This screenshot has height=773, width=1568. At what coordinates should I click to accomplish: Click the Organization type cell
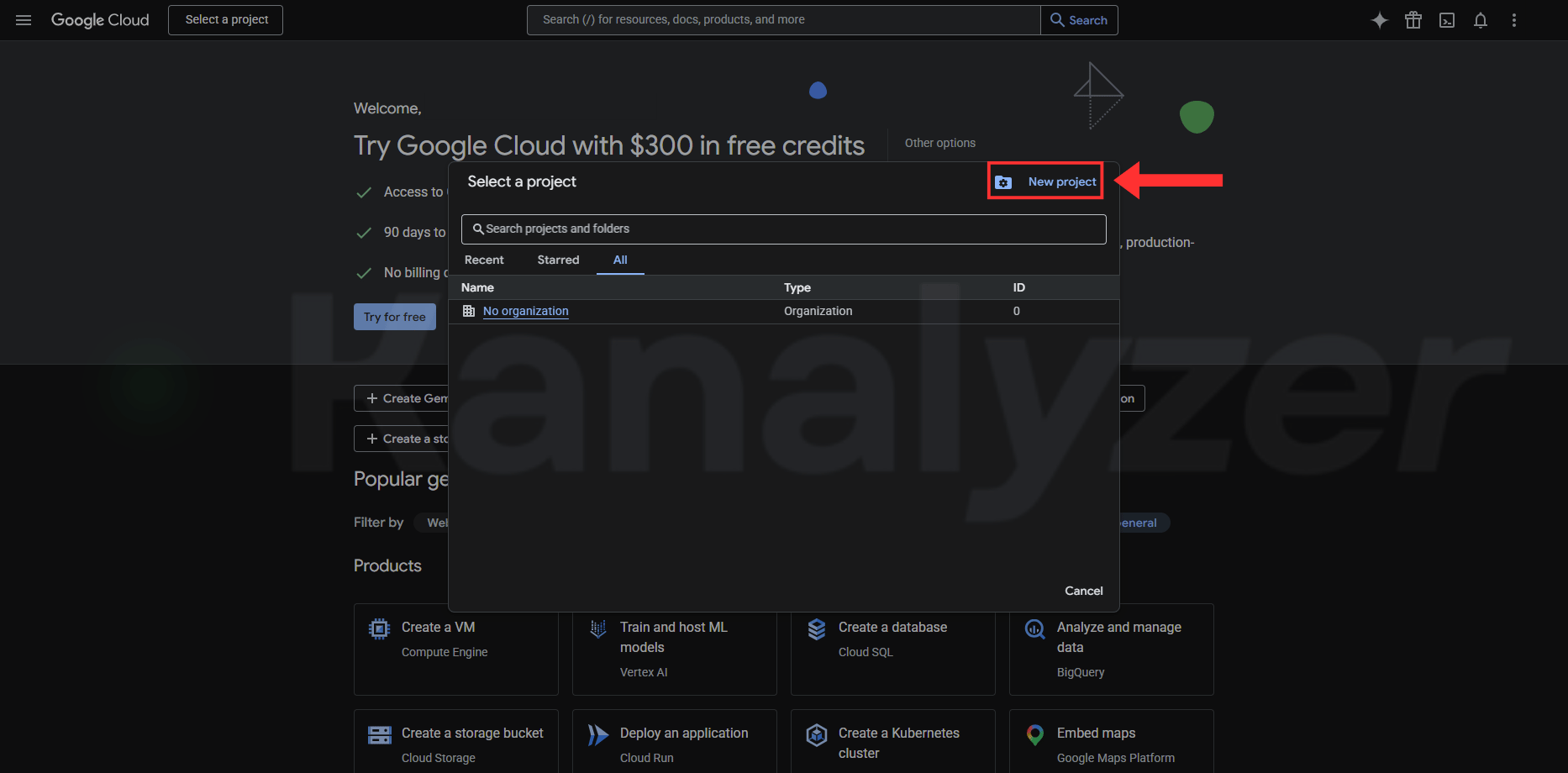[x=818, y=311]
